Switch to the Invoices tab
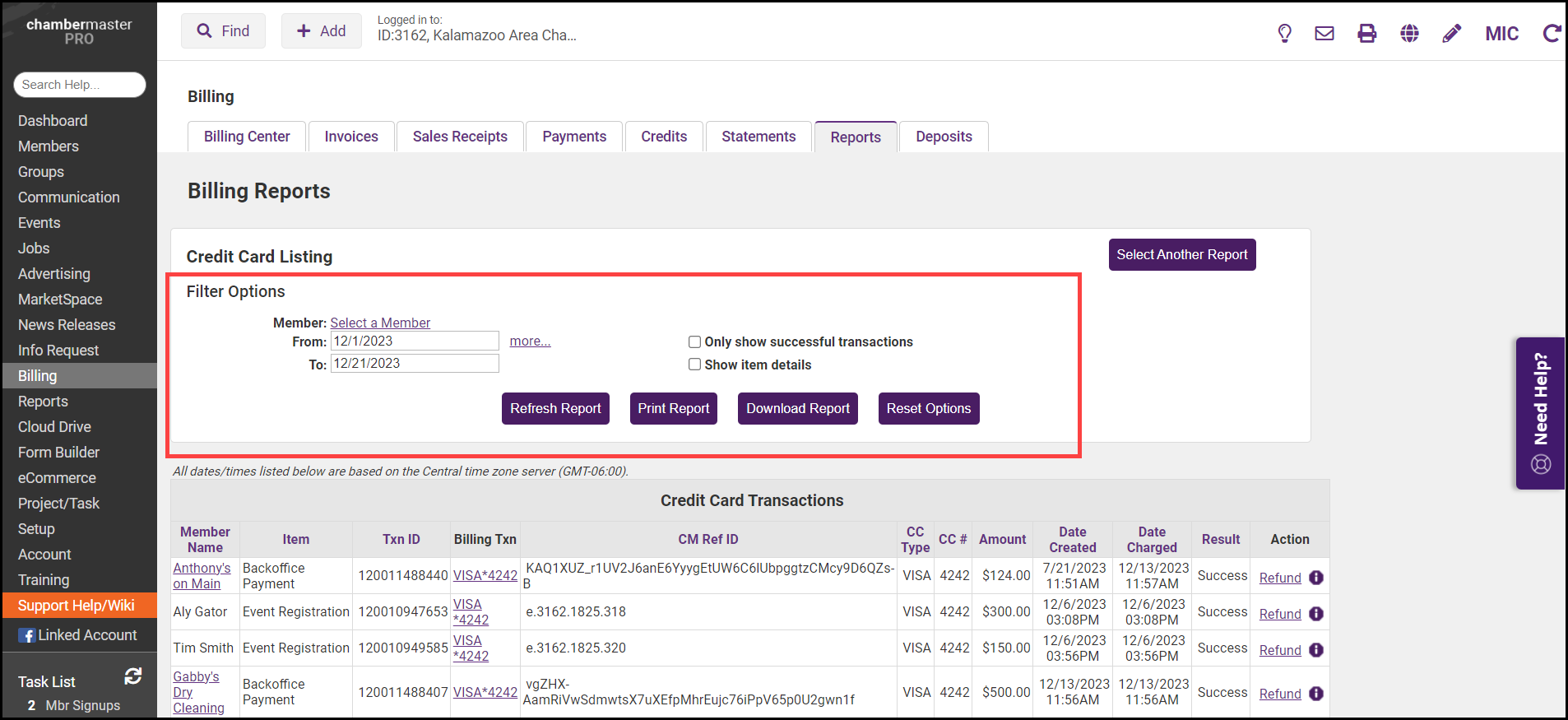Viewport: 1568px width, 720px height. pyautogui.click(x=351, y=137)
